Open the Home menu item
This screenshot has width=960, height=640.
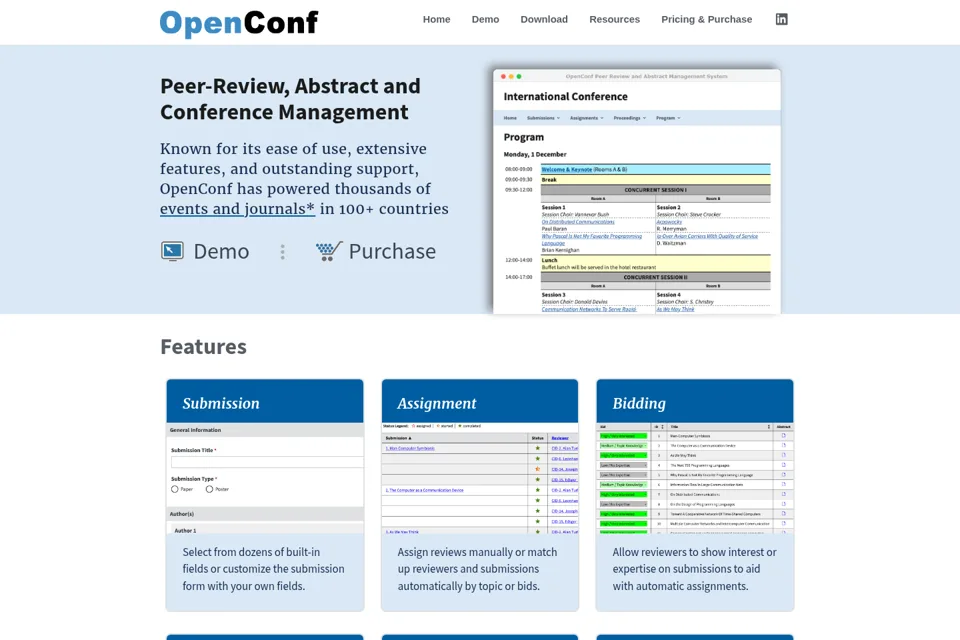click(x=437, y=19)
